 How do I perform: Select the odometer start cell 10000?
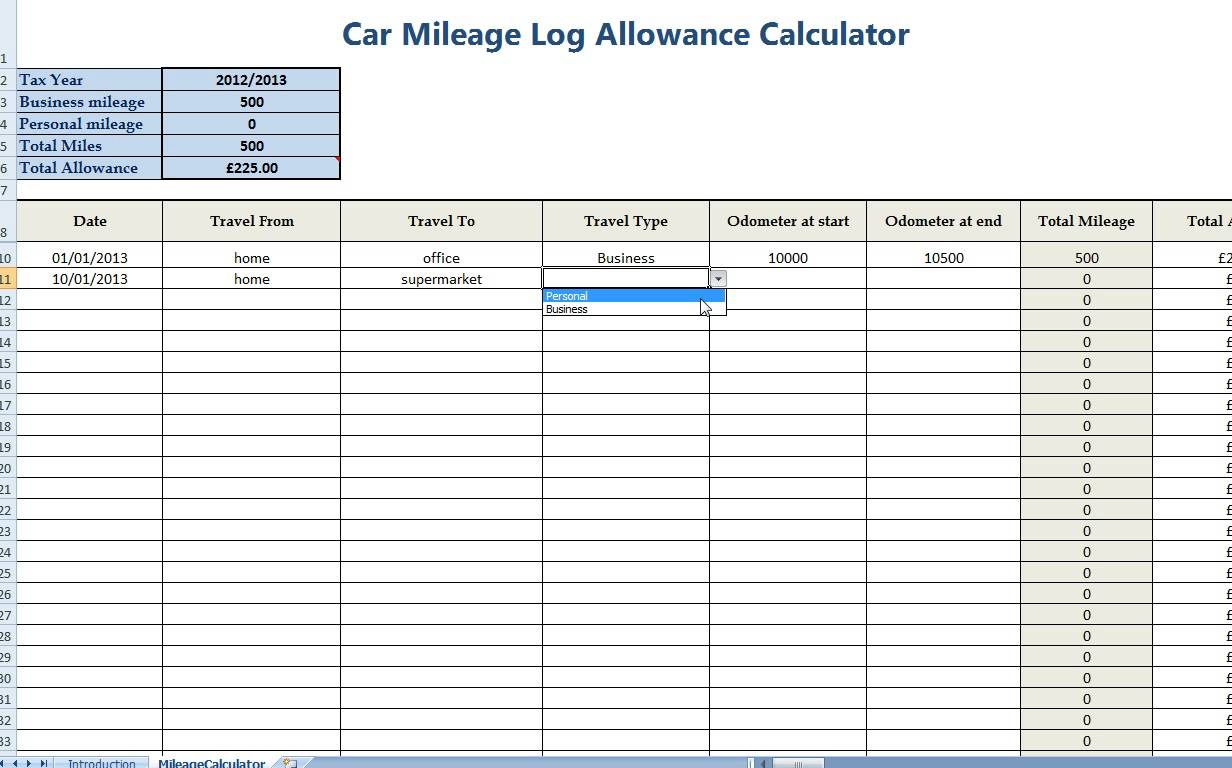click(x=788, y=257)
